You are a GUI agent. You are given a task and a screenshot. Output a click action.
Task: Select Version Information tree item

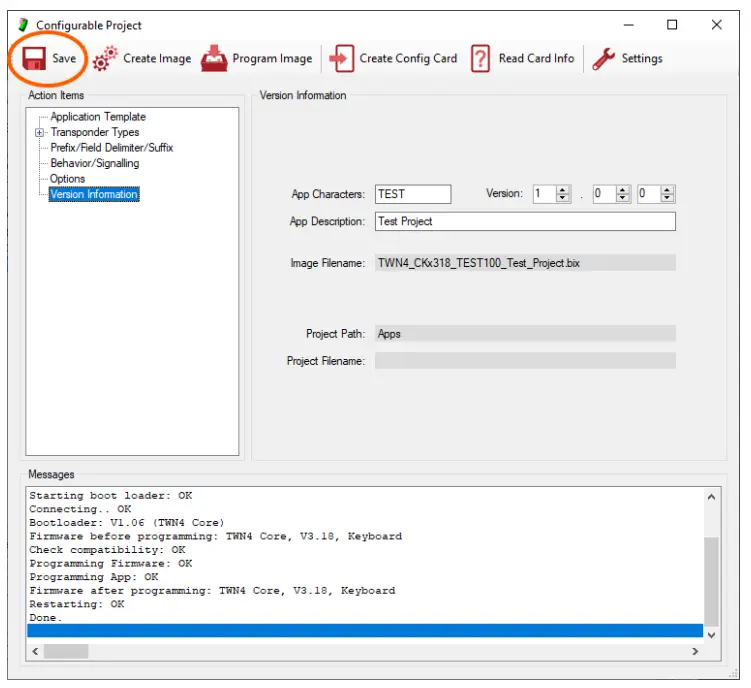click(x=94, y=194)
